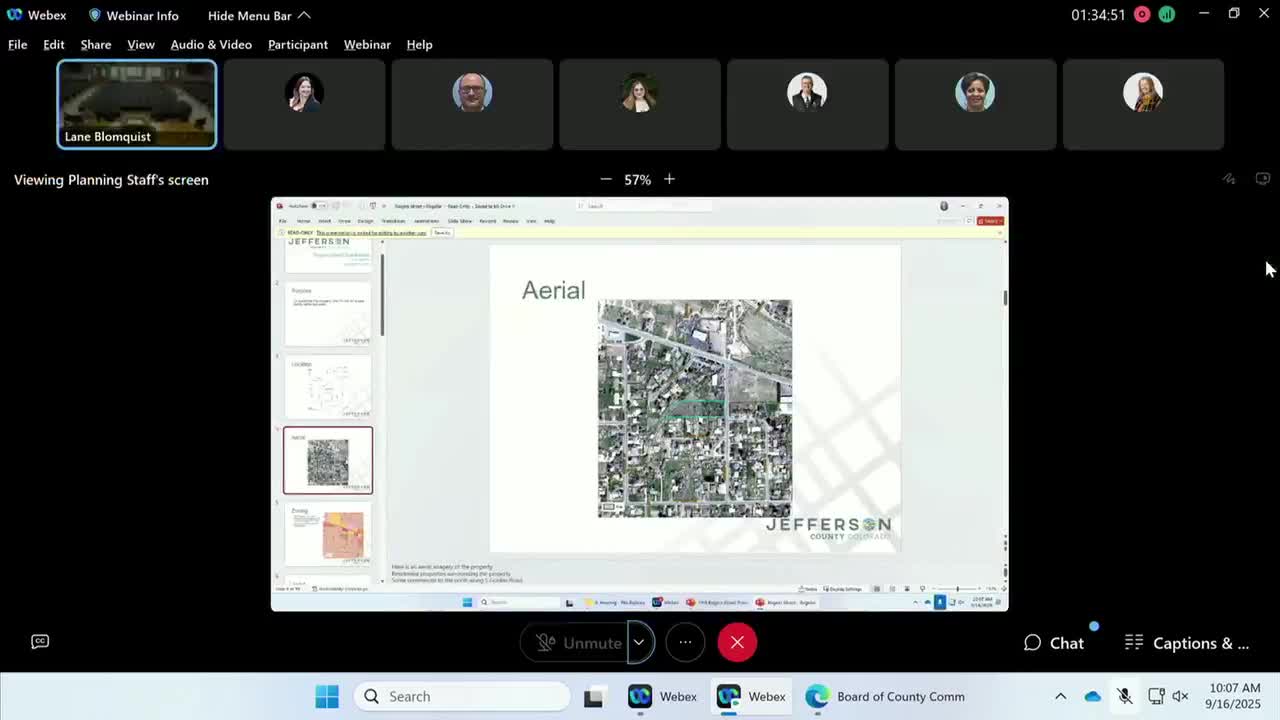The image size is (1280, 720).
Task: Select Lane Blomquist video thumbnail
Action: (136, 104)
